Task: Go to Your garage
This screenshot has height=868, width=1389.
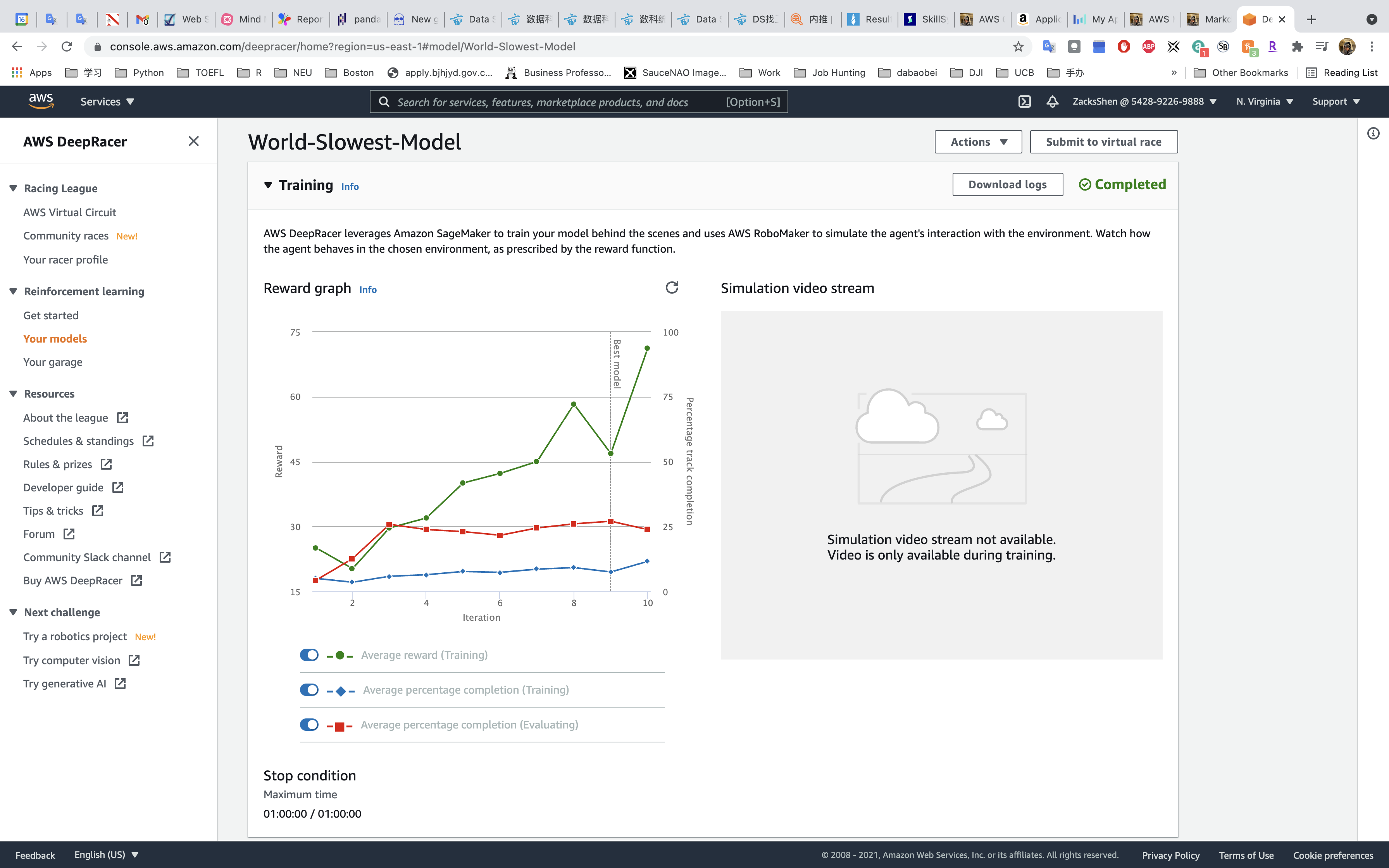Action: (53, 362)
